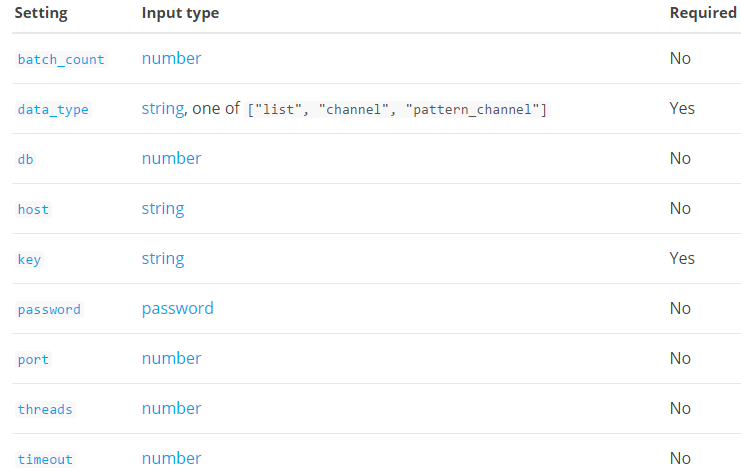
Task: Click the Input type column header
Action: [x=180, y=13]
